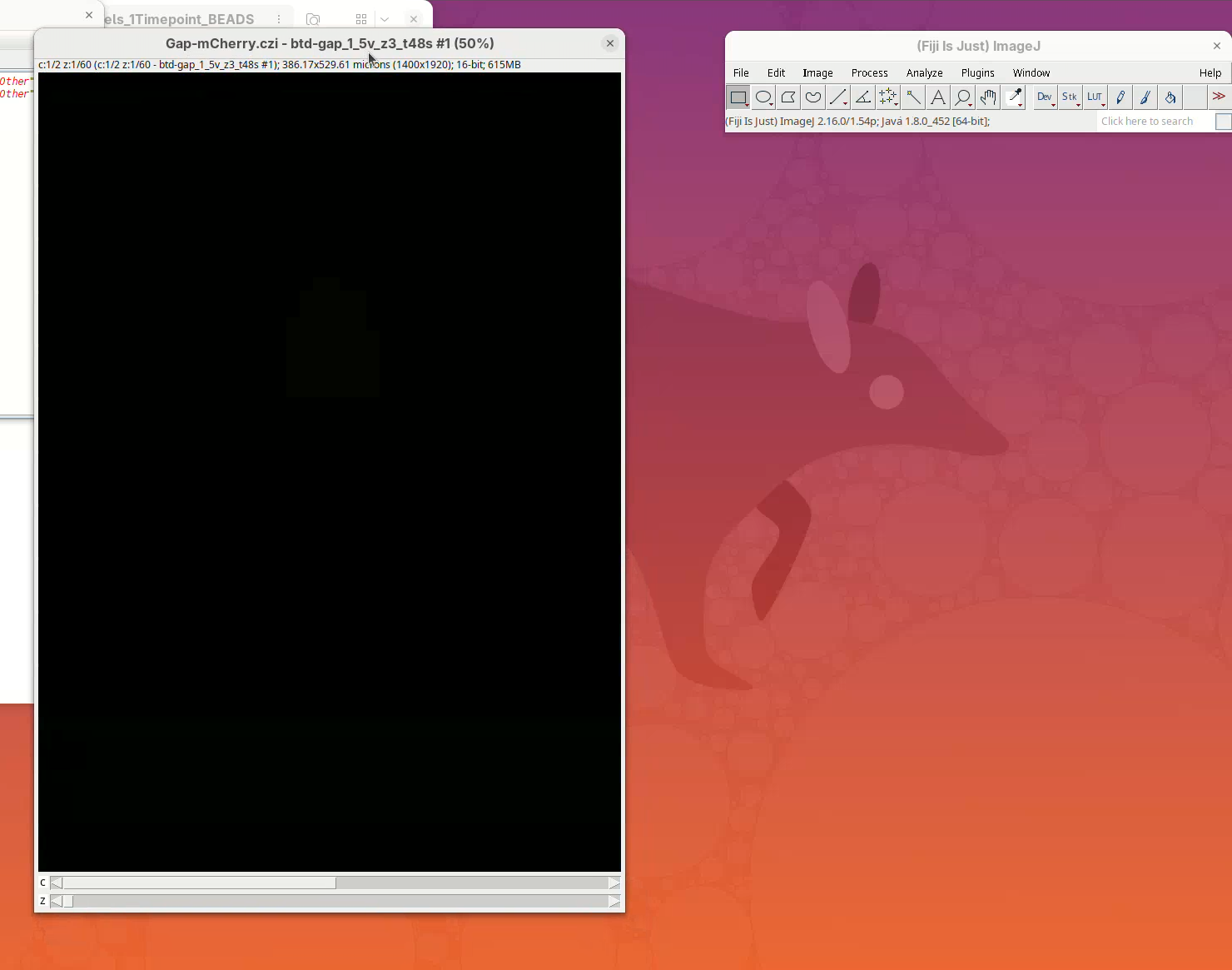Activate the Magnifying glass zoom tool
The width and height of the screenshot is (1232, 970).
tap(963, 97)
